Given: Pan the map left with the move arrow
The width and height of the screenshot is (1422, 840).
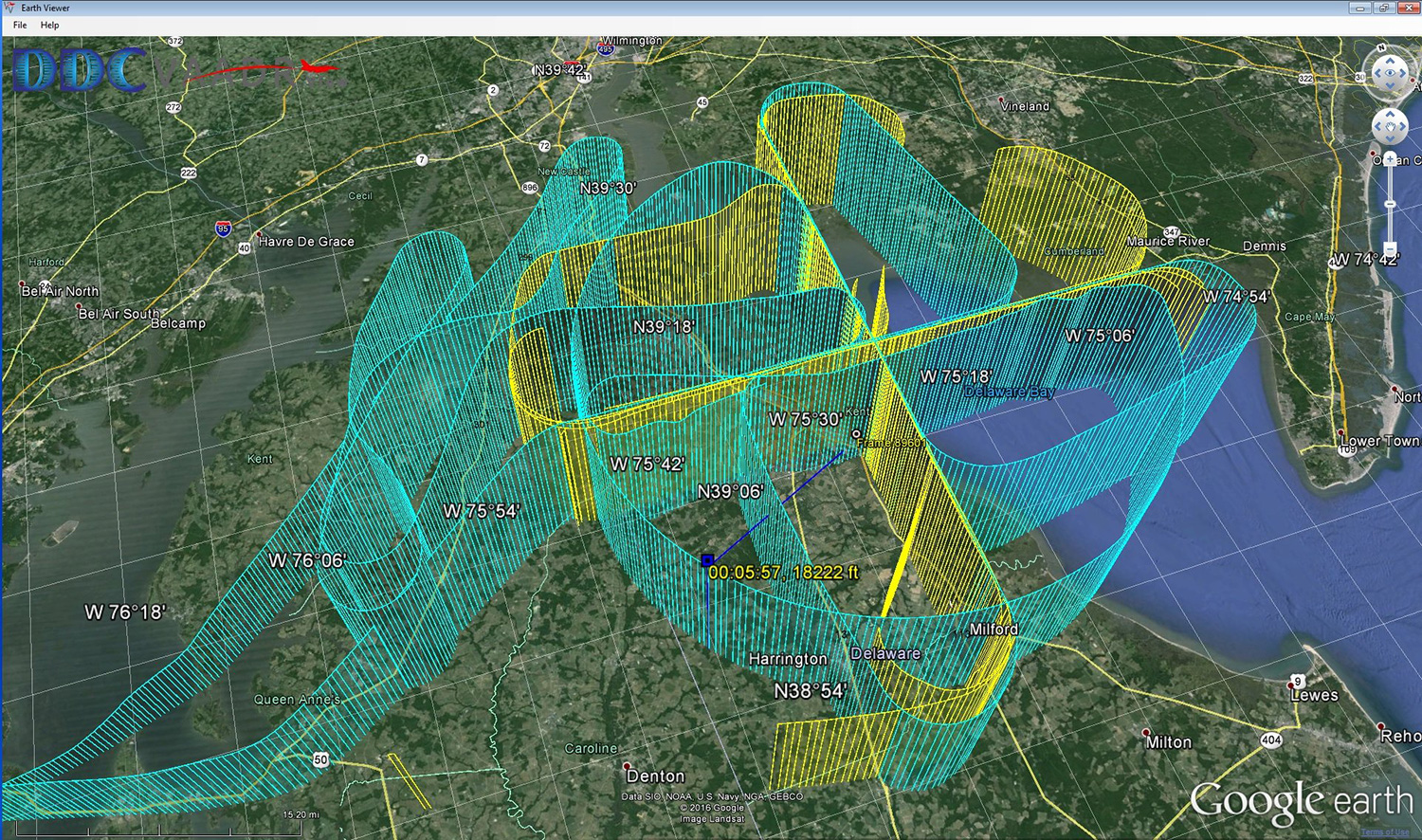Looking at the screenshot, I should point(1378,125).
